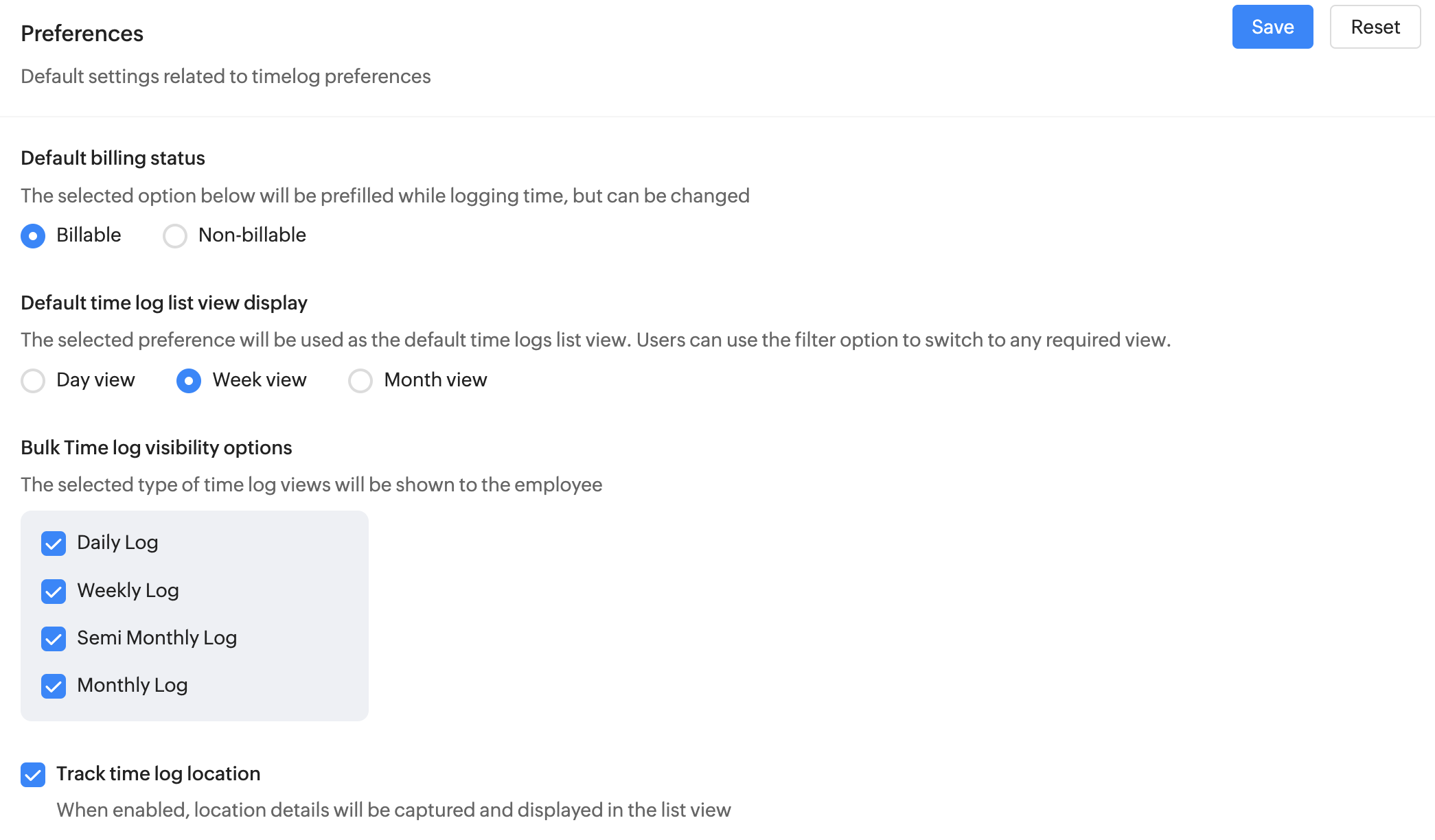Click the Billable label text
The height and width of the screenshot is (840, 1435).
click(89, 235)
